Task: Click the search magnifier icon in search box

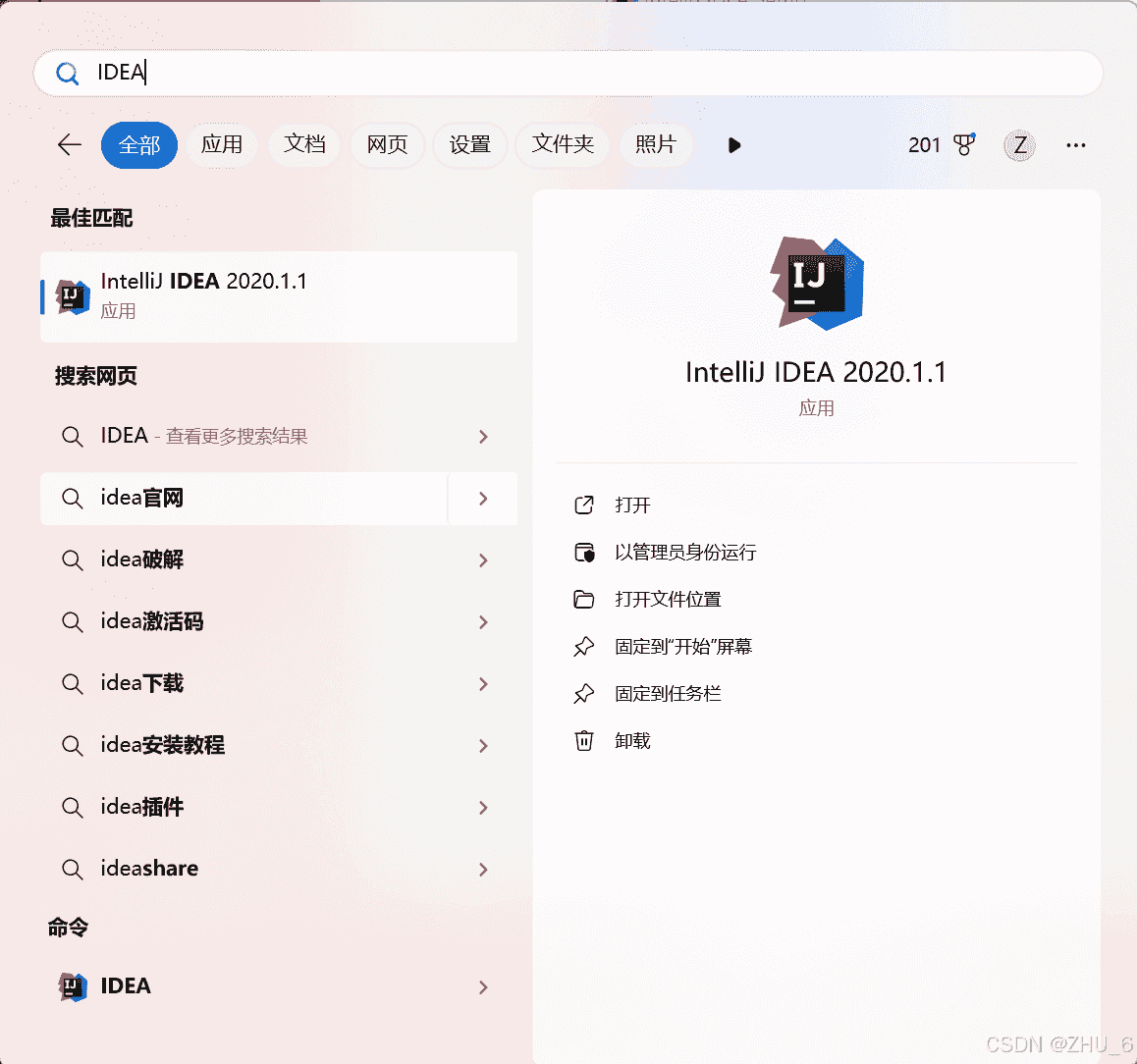Action: pos(68,74)
